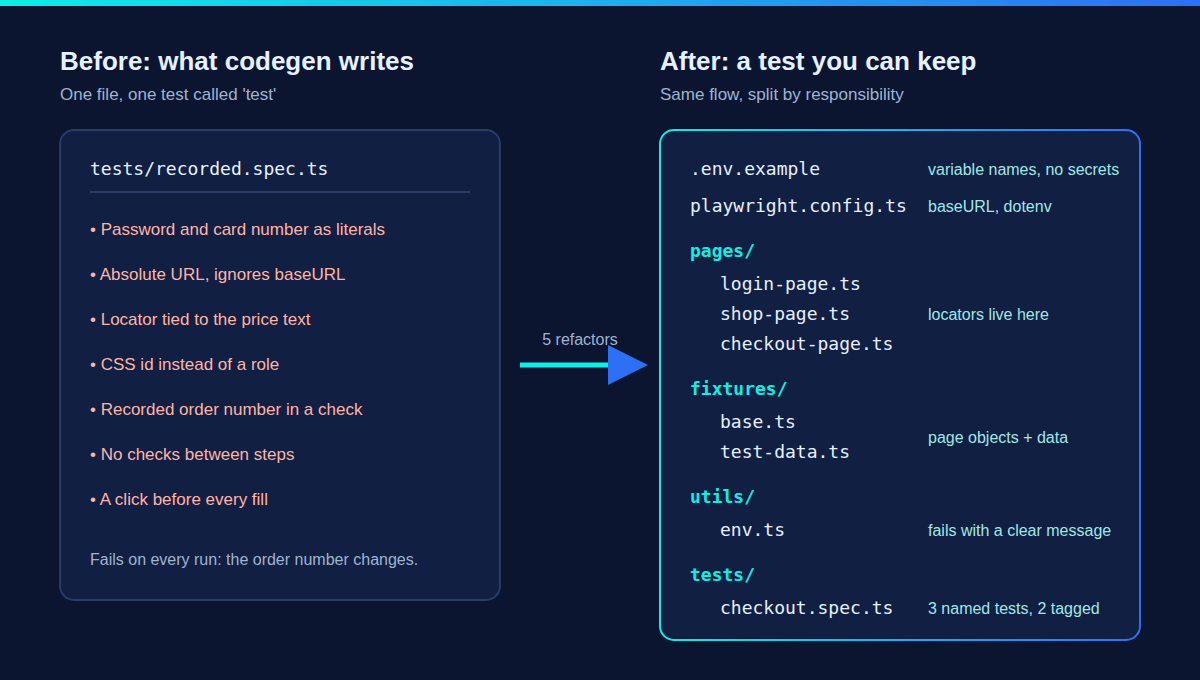
Task: Click bullet 'Recorded order number in a check'
Action: [x=226, y=409]
